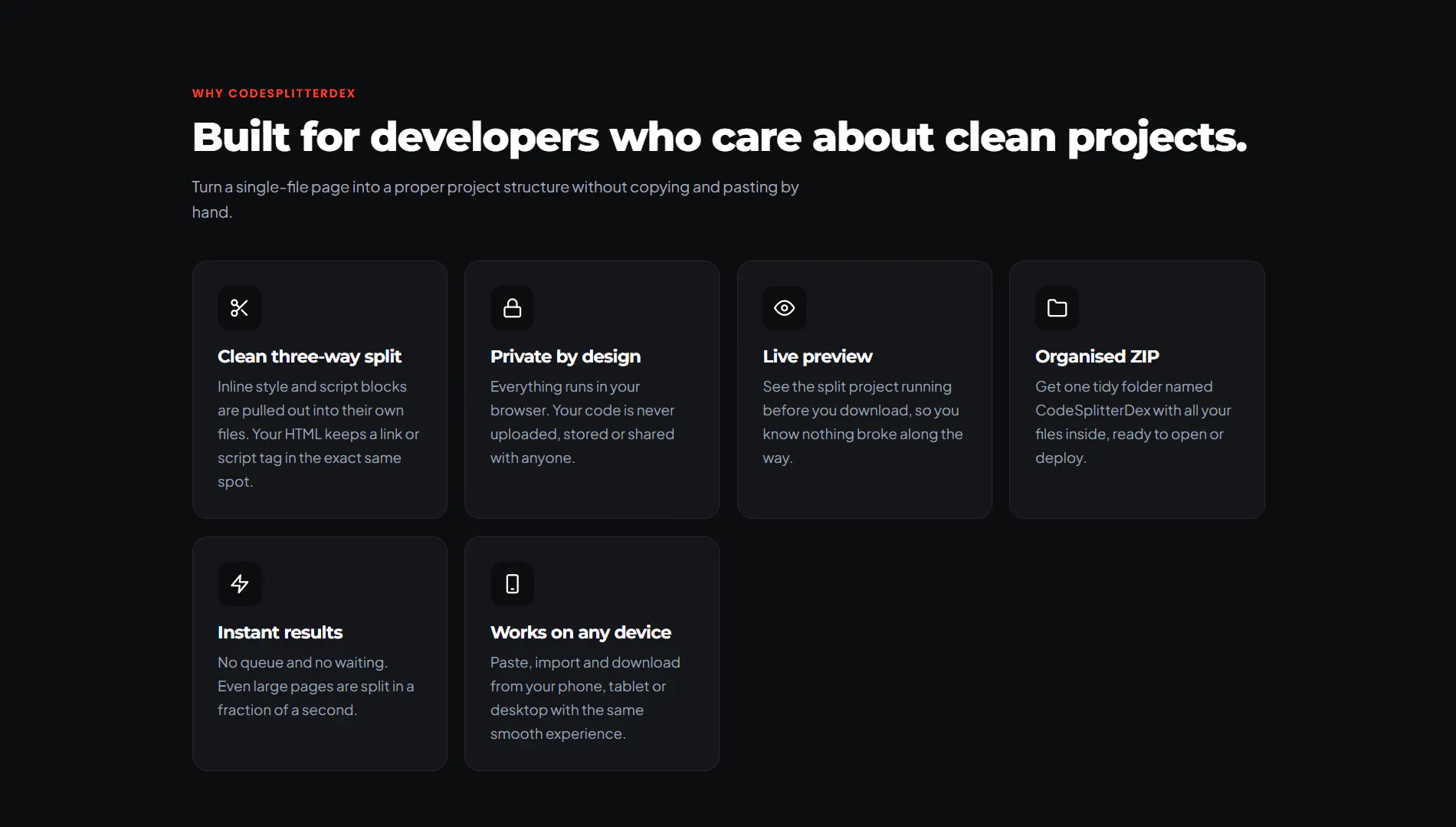This screenshot has height=827, width=1456.
Task: Select the Clean three-way split heading
Action: pos(310,356)
